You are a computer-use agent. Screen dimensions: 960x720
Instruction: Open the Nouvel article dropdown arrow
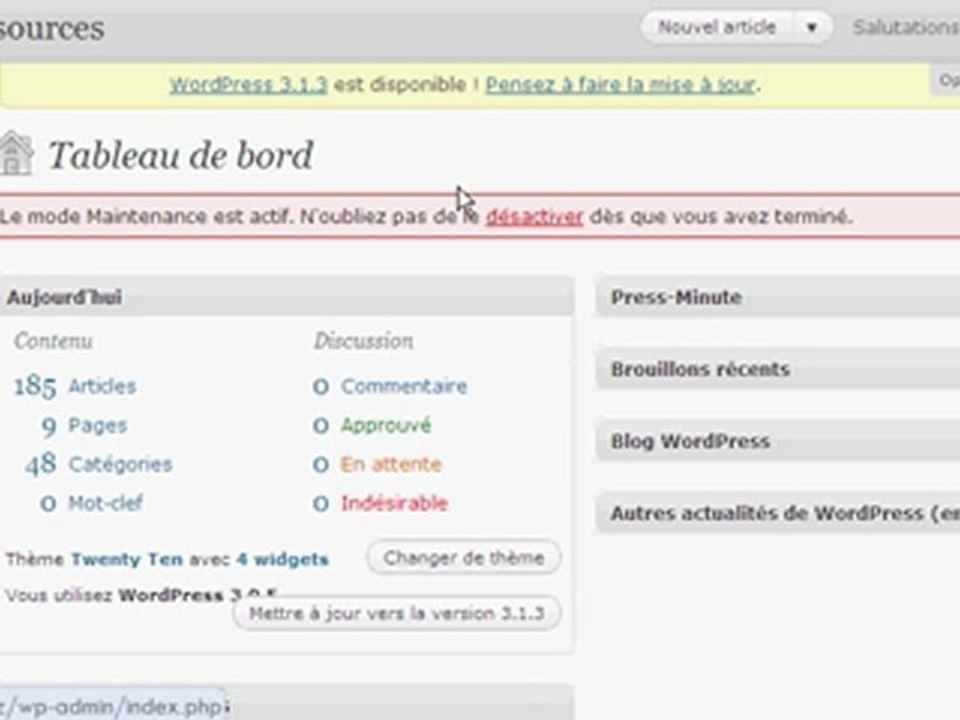click(x=812, y=28)
